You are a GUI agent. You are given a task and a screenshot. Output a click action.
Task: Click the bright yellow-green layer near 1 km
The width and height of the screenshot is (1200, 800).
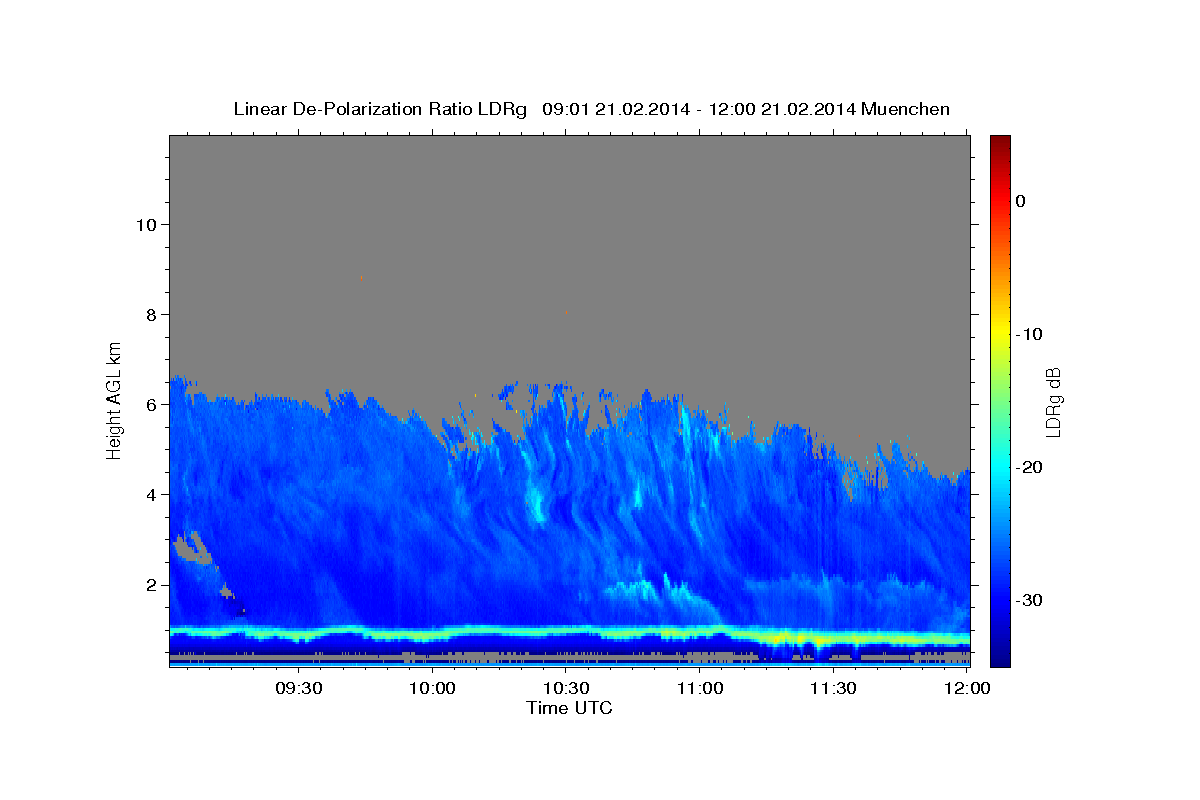[x=569, y=634]
